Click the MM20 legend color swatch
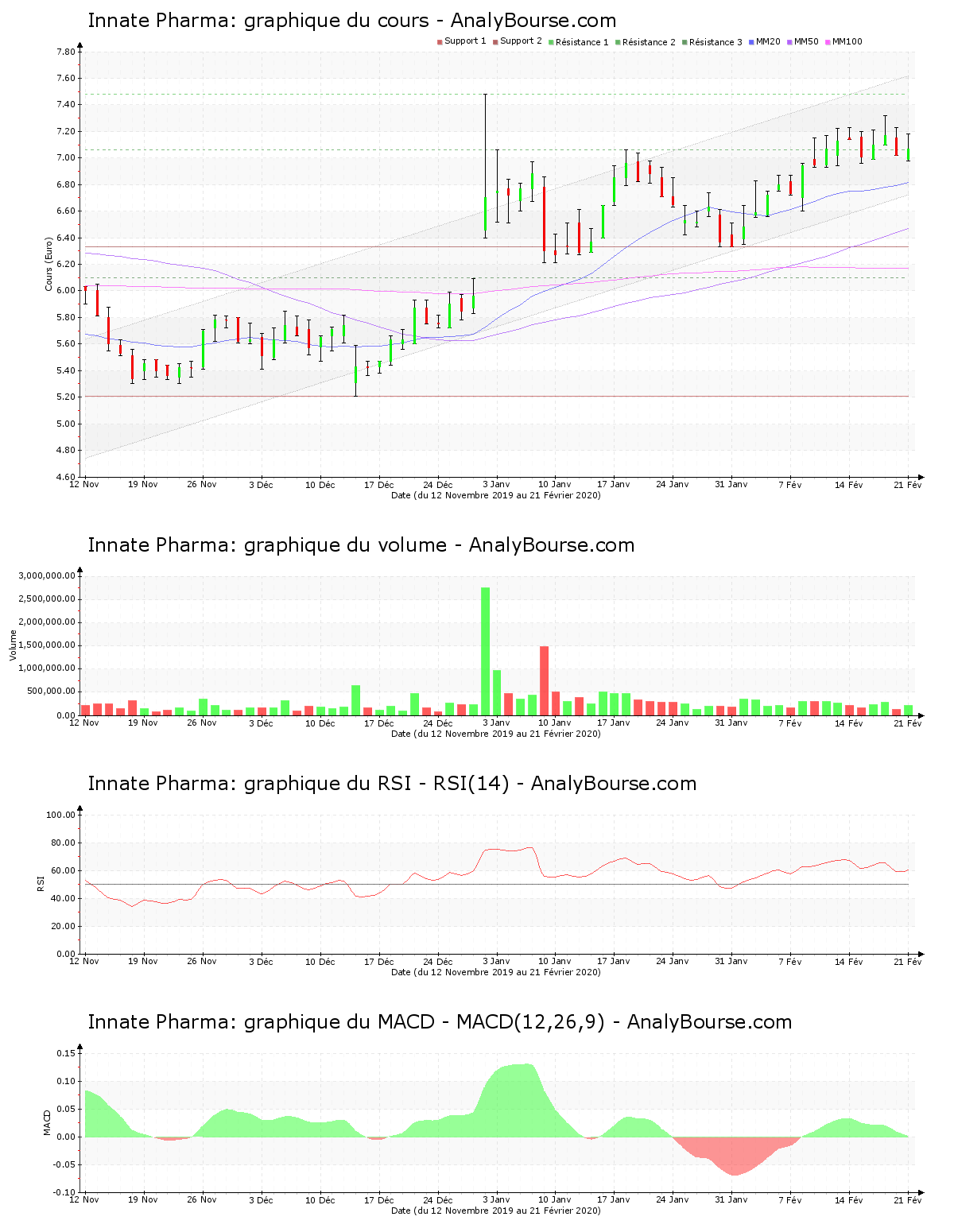The height and width of the screenshot is (1232, 954). tap(751, 42)
